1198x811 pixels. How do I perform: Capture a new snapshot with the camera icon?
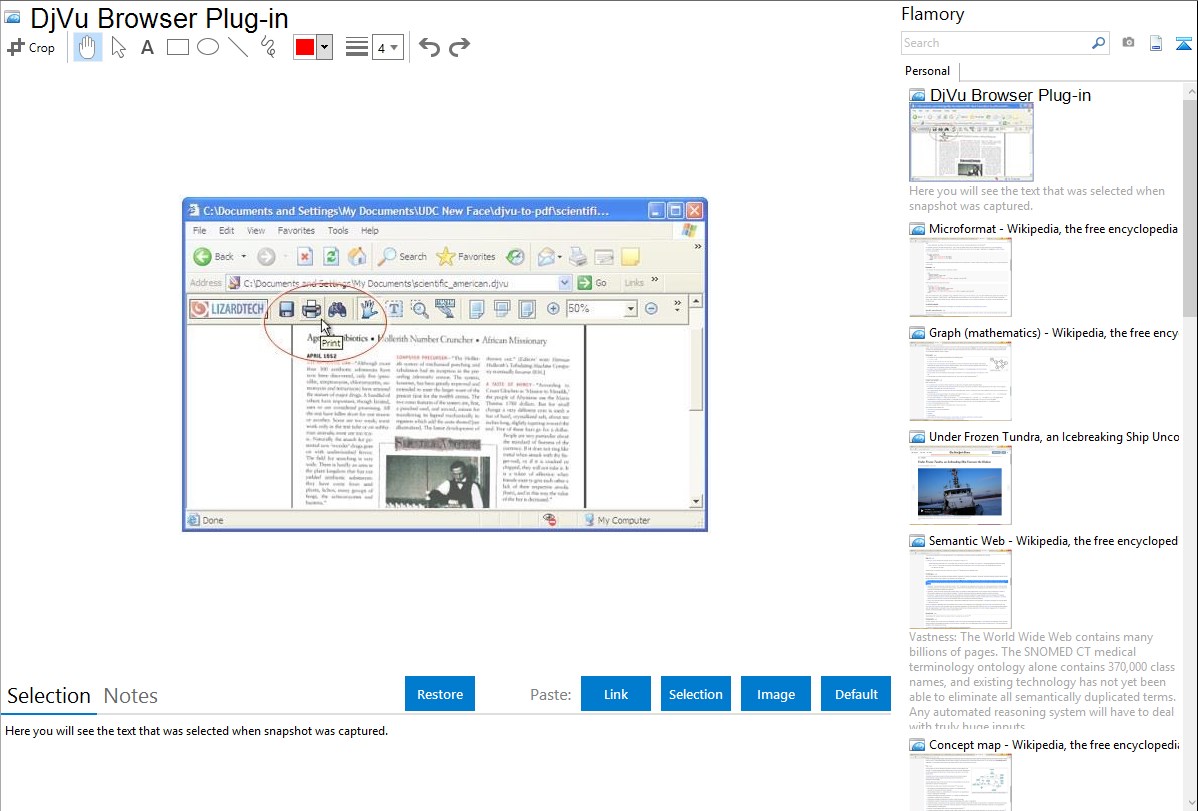tap(1128, 43)
